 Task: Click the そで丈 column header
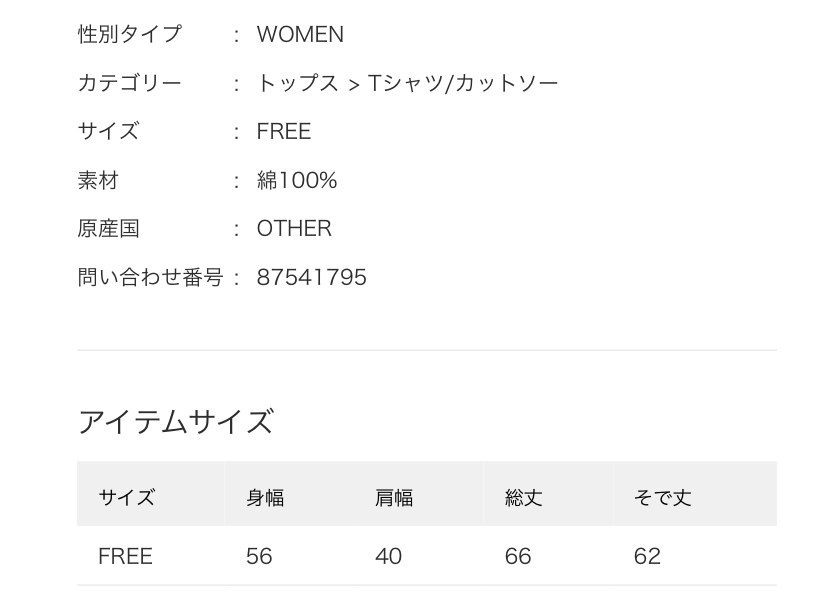coord(662,497)
